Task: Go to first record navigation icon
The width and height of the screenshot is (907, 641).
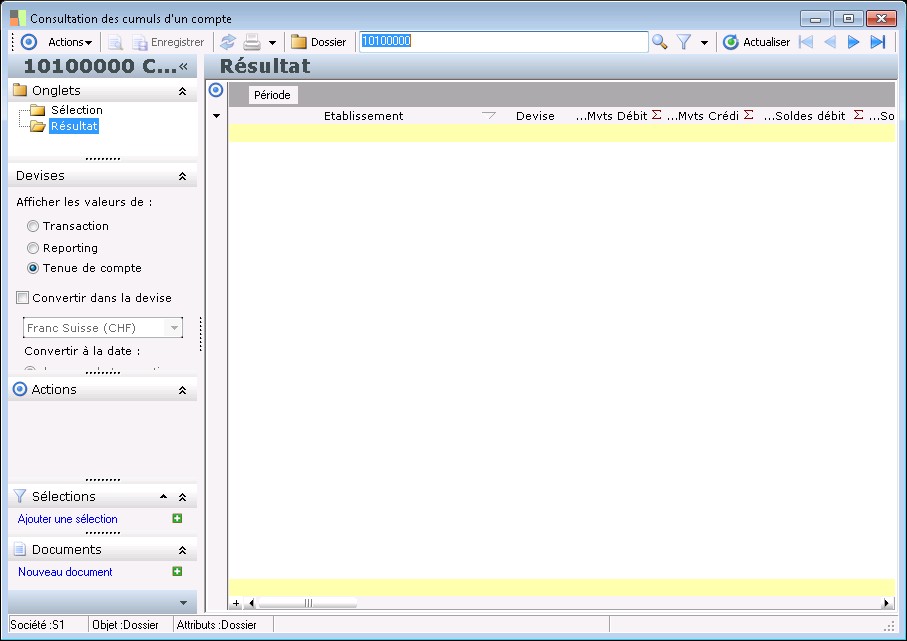Action: [806, 42]
